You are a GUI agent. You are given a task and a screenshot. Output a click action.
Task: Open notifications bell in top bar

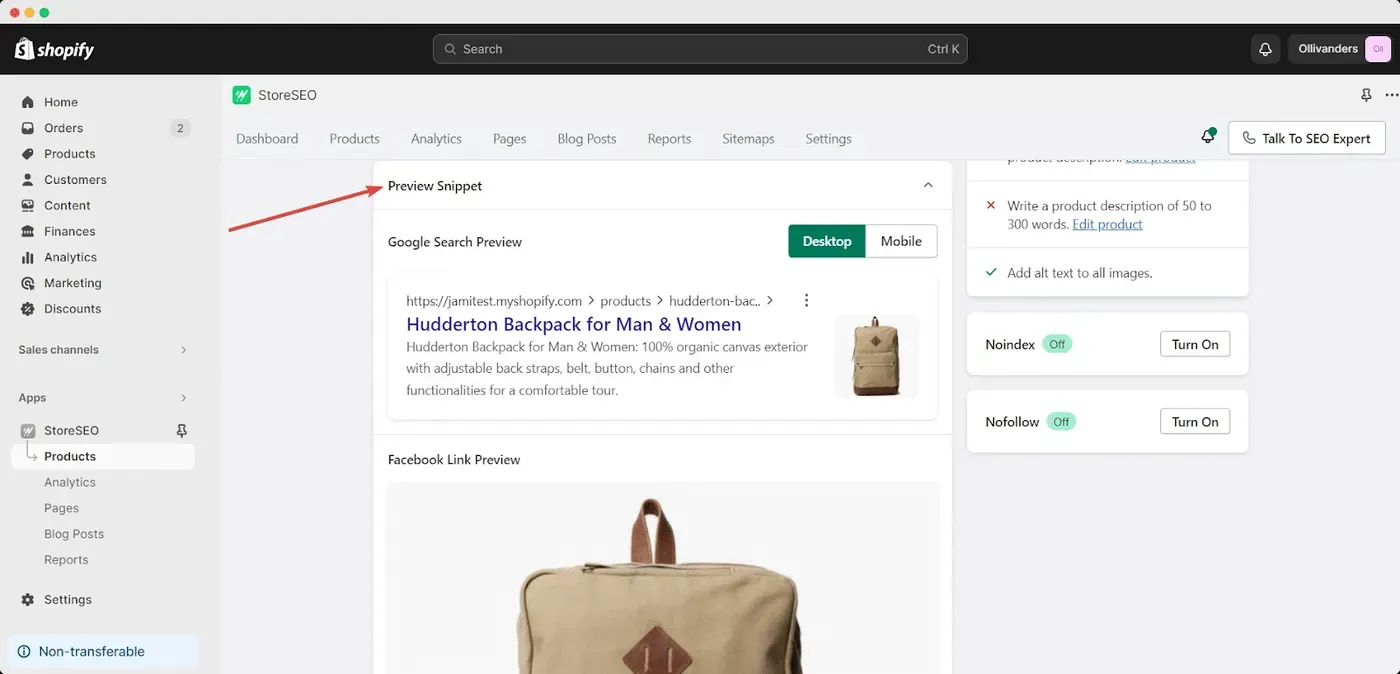point(1265,49)
